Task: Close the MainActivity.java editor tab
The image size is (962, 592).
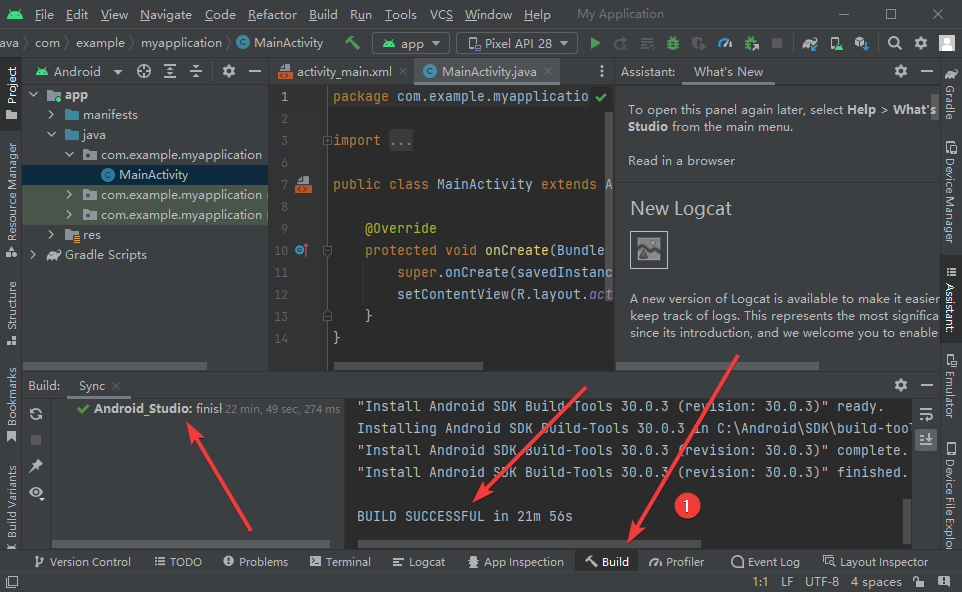Action: [x=548, y=71]
